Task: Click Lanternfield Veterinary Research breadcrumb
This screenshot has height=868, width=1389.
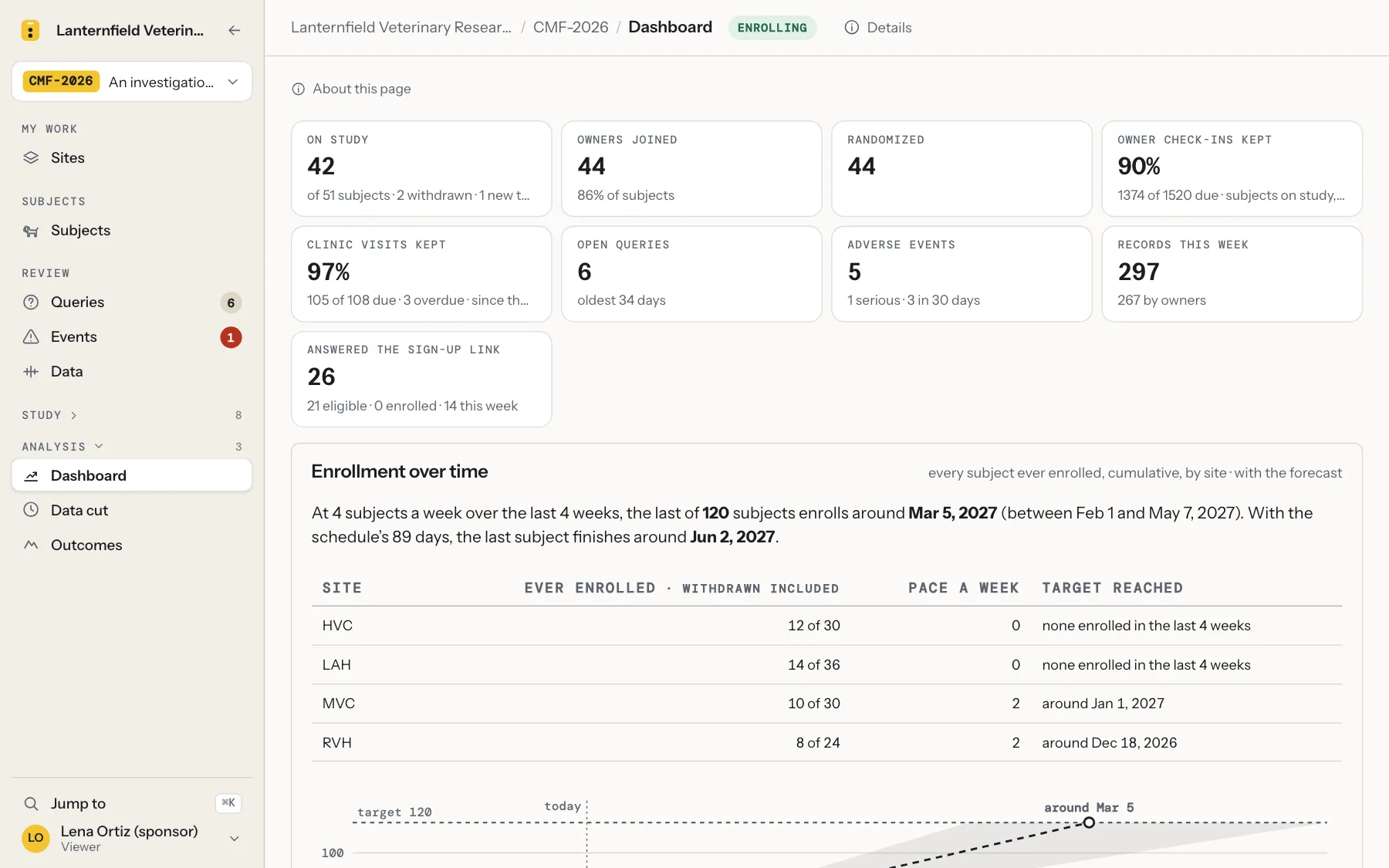Action: [x=401, y=27]
